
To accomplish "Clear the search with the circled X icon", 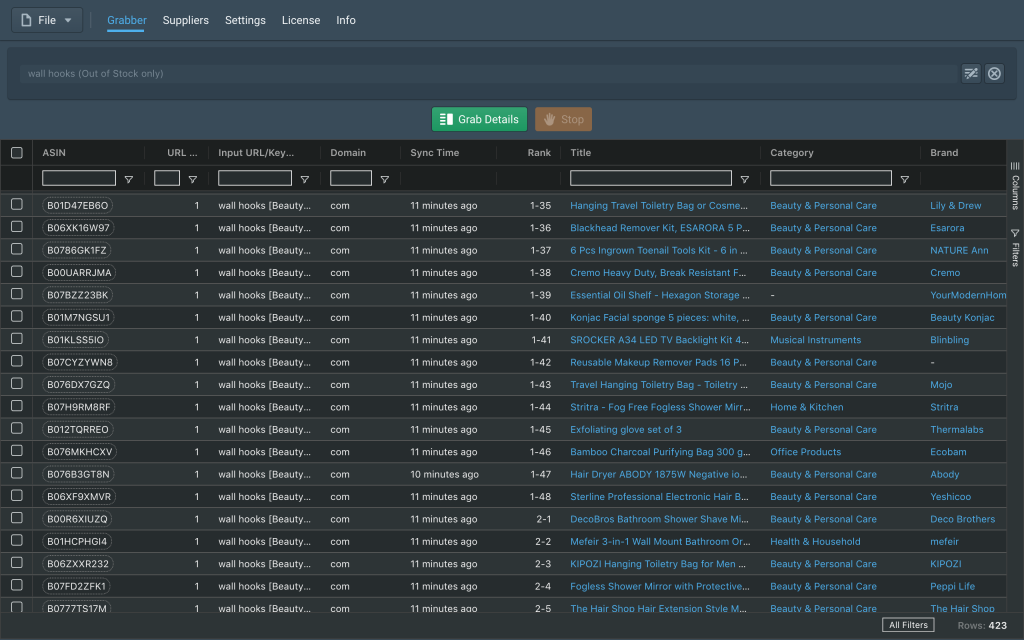I will pos(994,73).
